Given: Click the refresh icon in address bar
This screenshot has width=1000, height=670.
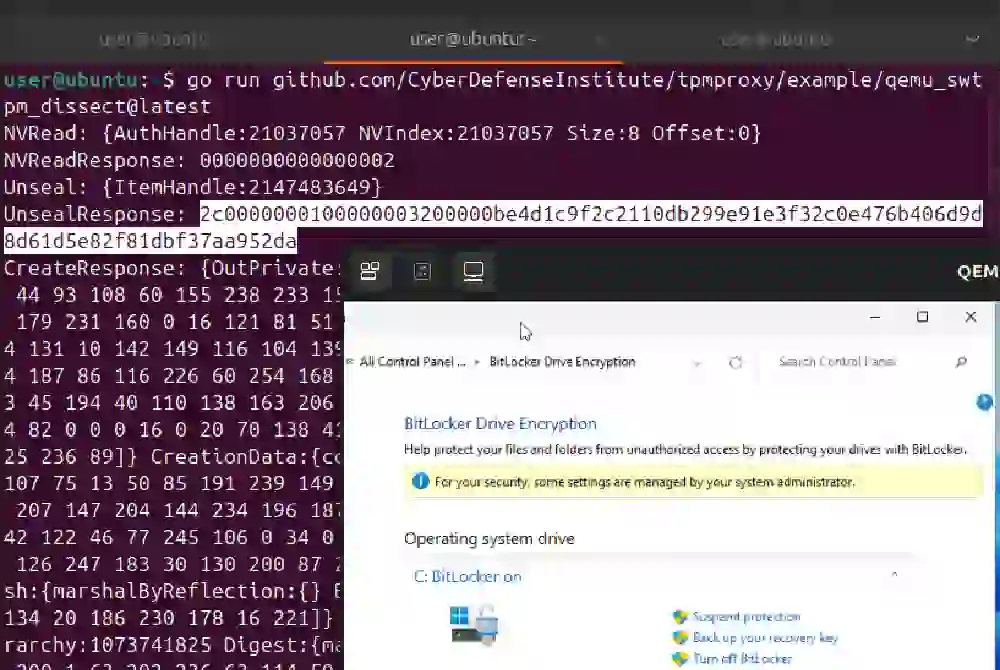Looking at the screenshot, I should 736,362.
